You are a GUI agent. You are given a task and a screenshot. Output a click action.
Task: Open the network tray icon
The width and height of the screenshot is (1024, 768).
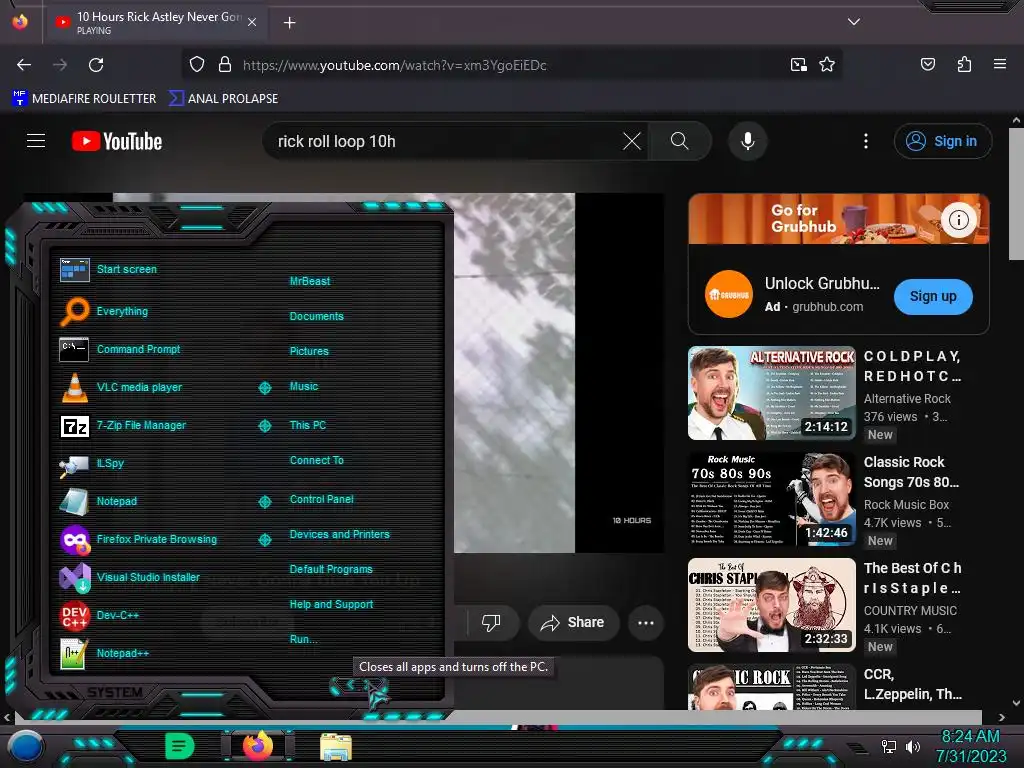[x=888, y=746]
